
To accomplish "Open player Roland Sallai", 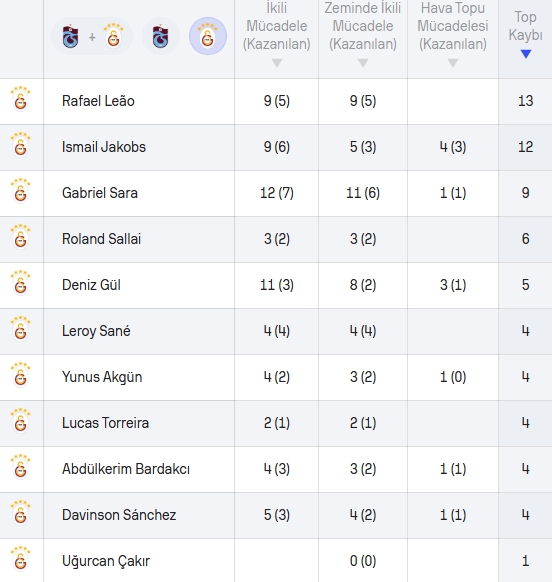I will (101, 239).
